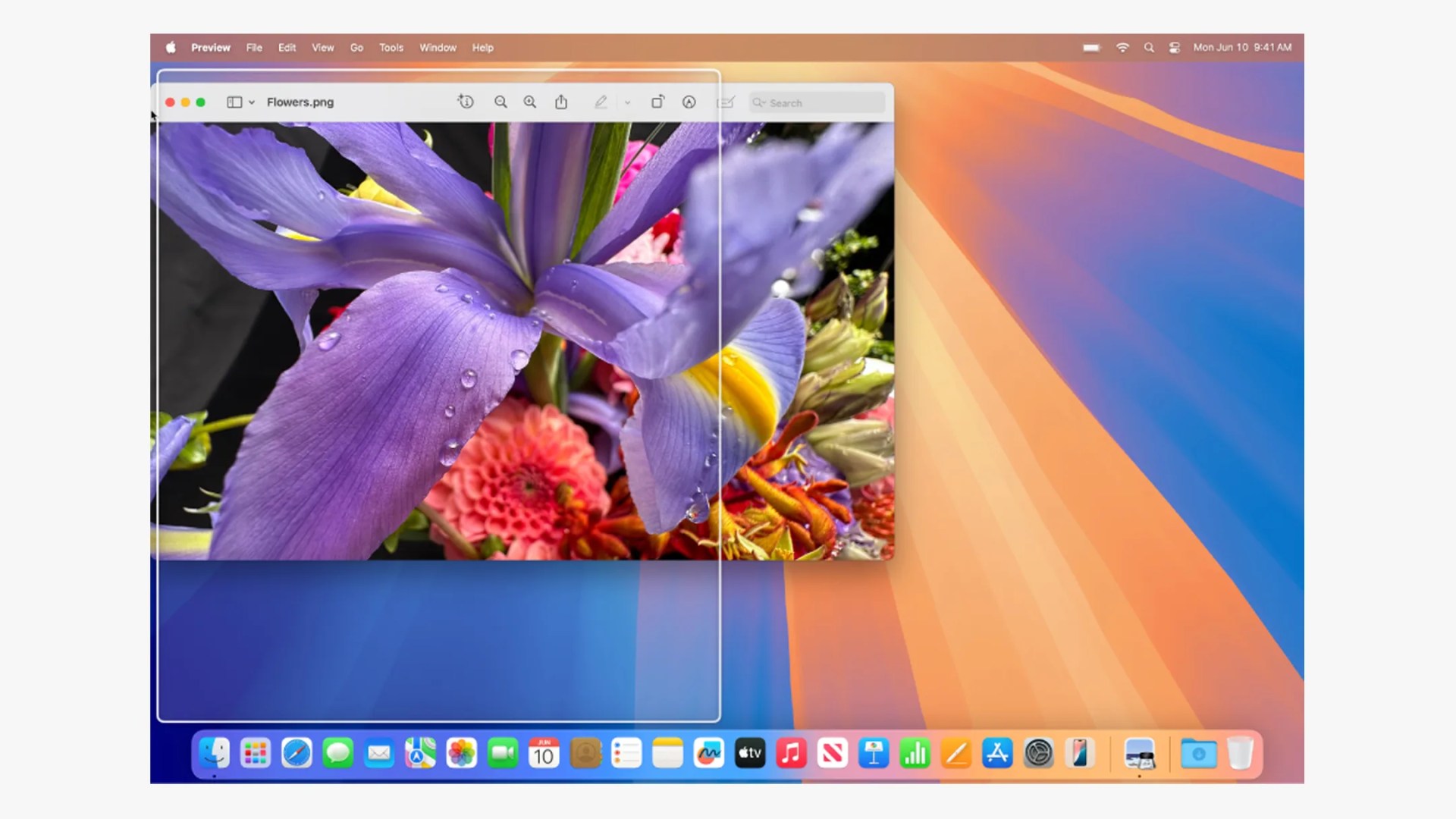Open the Share button in Preview toolbar
This screenshot has width=1456, height=819.
[561, 102]
